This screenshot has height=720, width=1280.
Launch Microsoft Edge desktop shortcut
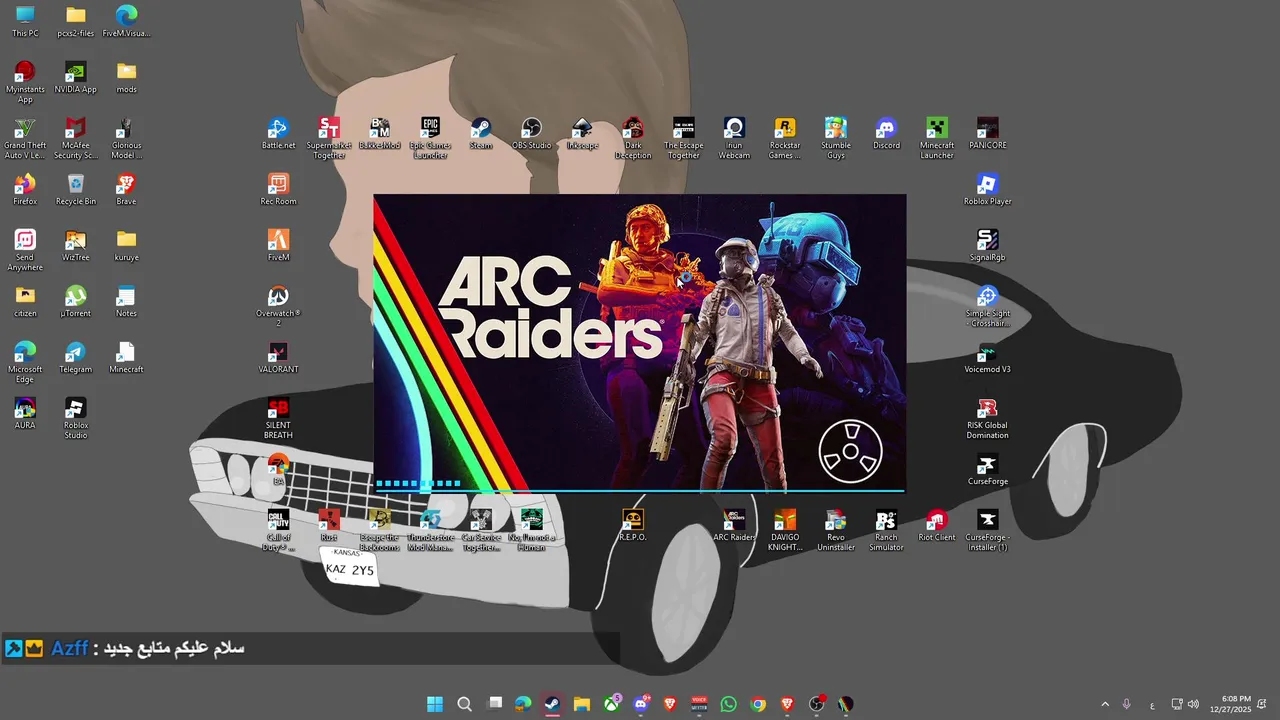click(x=25, y=362)
